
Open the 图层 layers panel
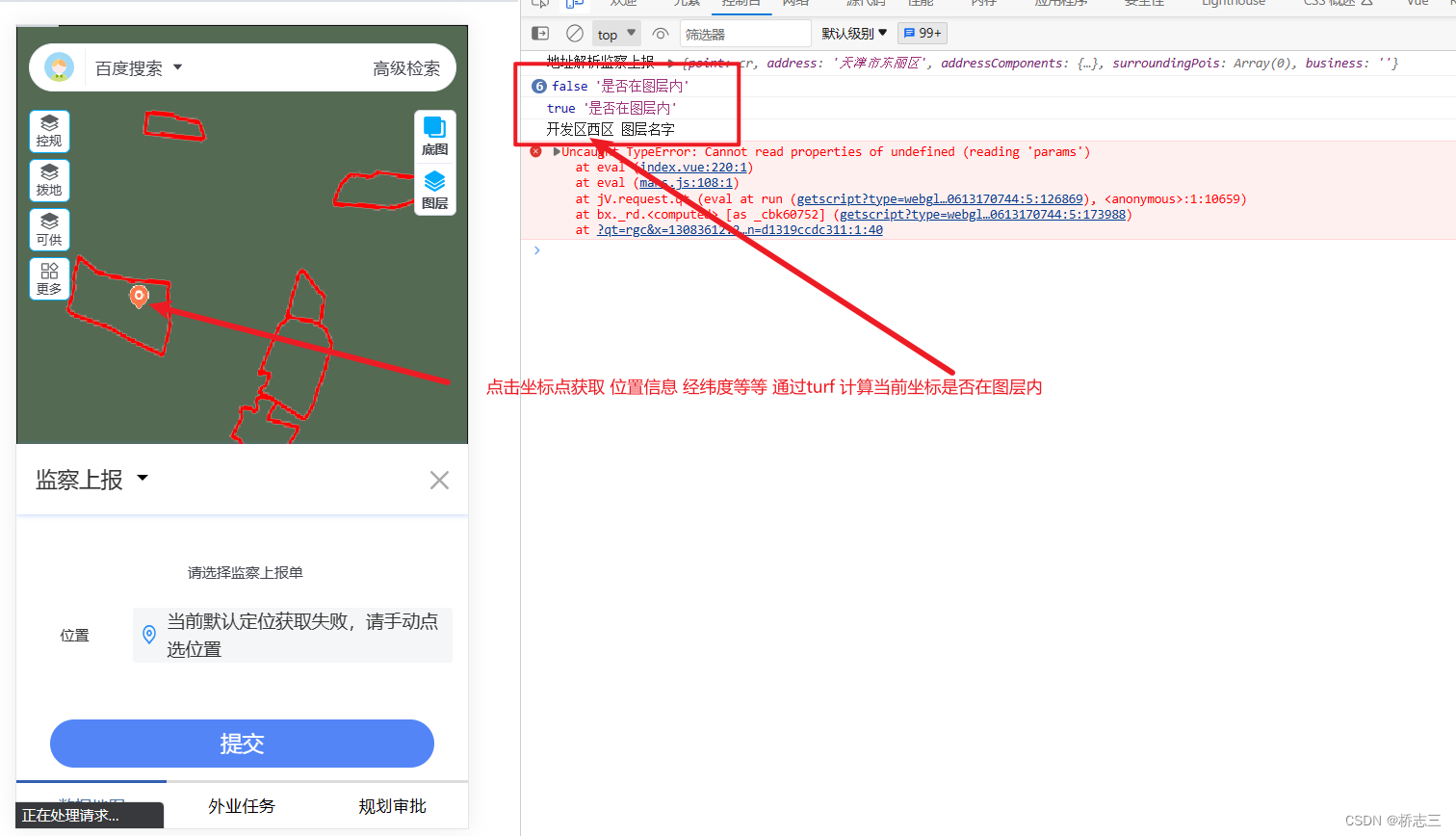click(434, 190)
